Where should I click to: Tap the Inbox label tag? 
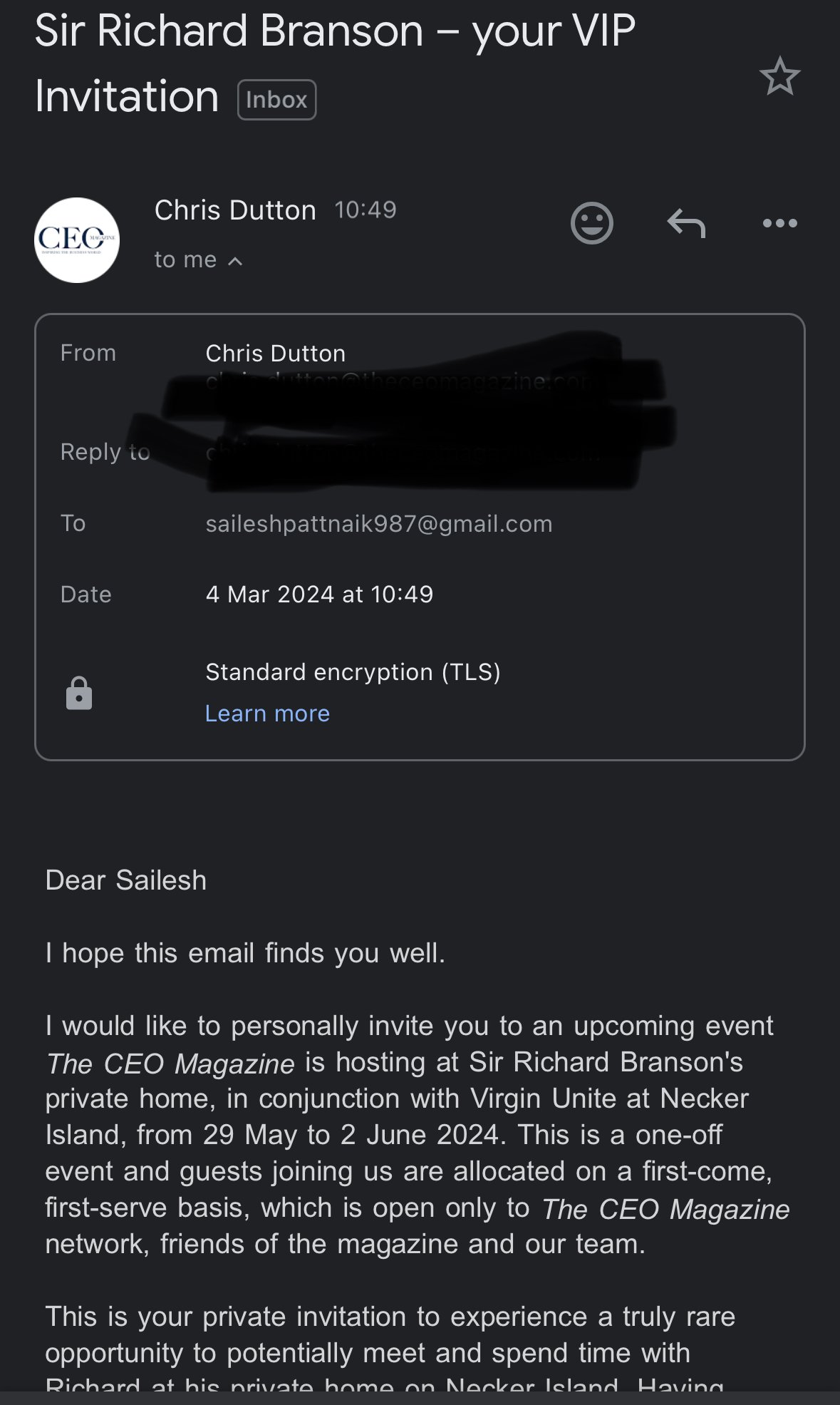(276, 100)
